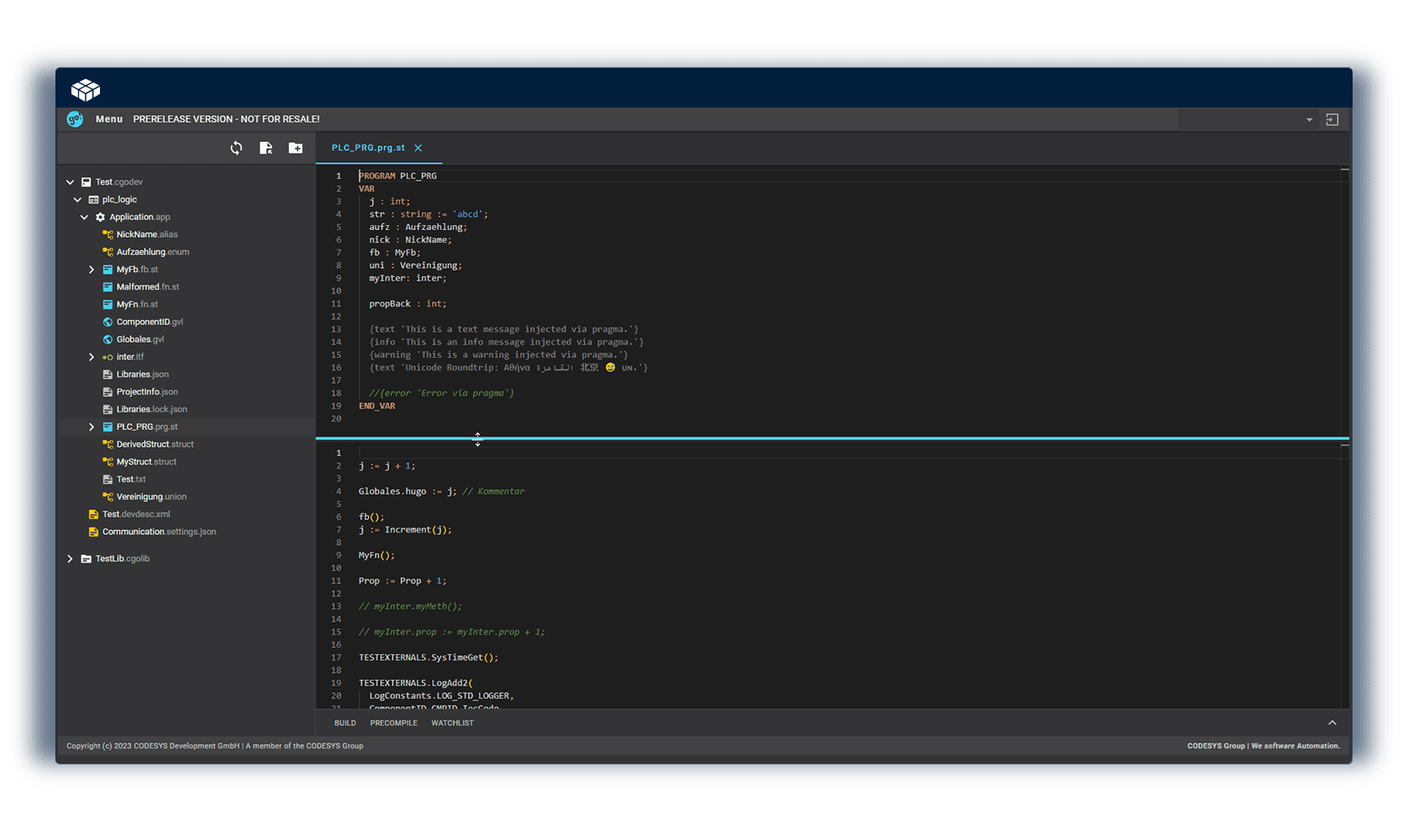
Task: Click the gear icon beside Application.app
Action: 101,217
